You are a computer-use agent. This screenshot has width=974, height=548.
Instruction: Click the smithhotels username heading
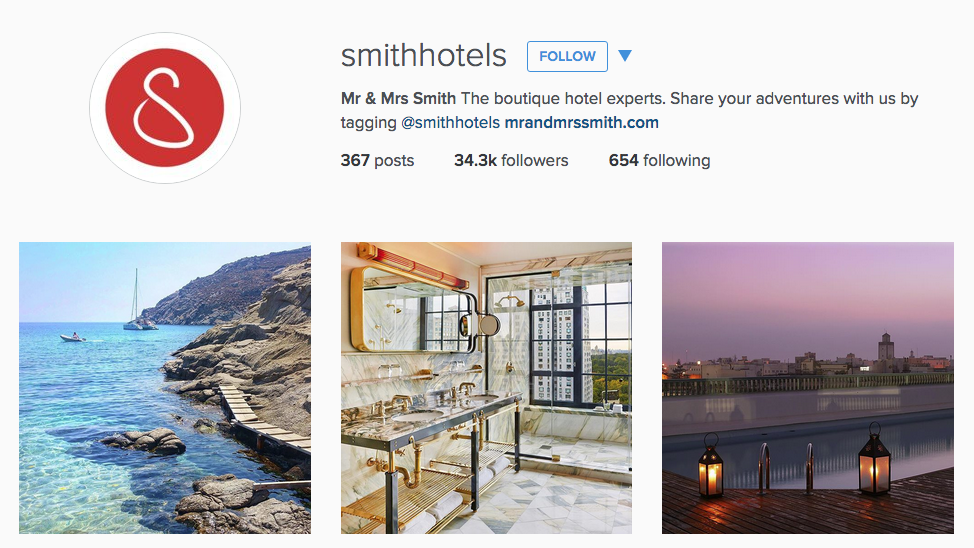(424, 56)
